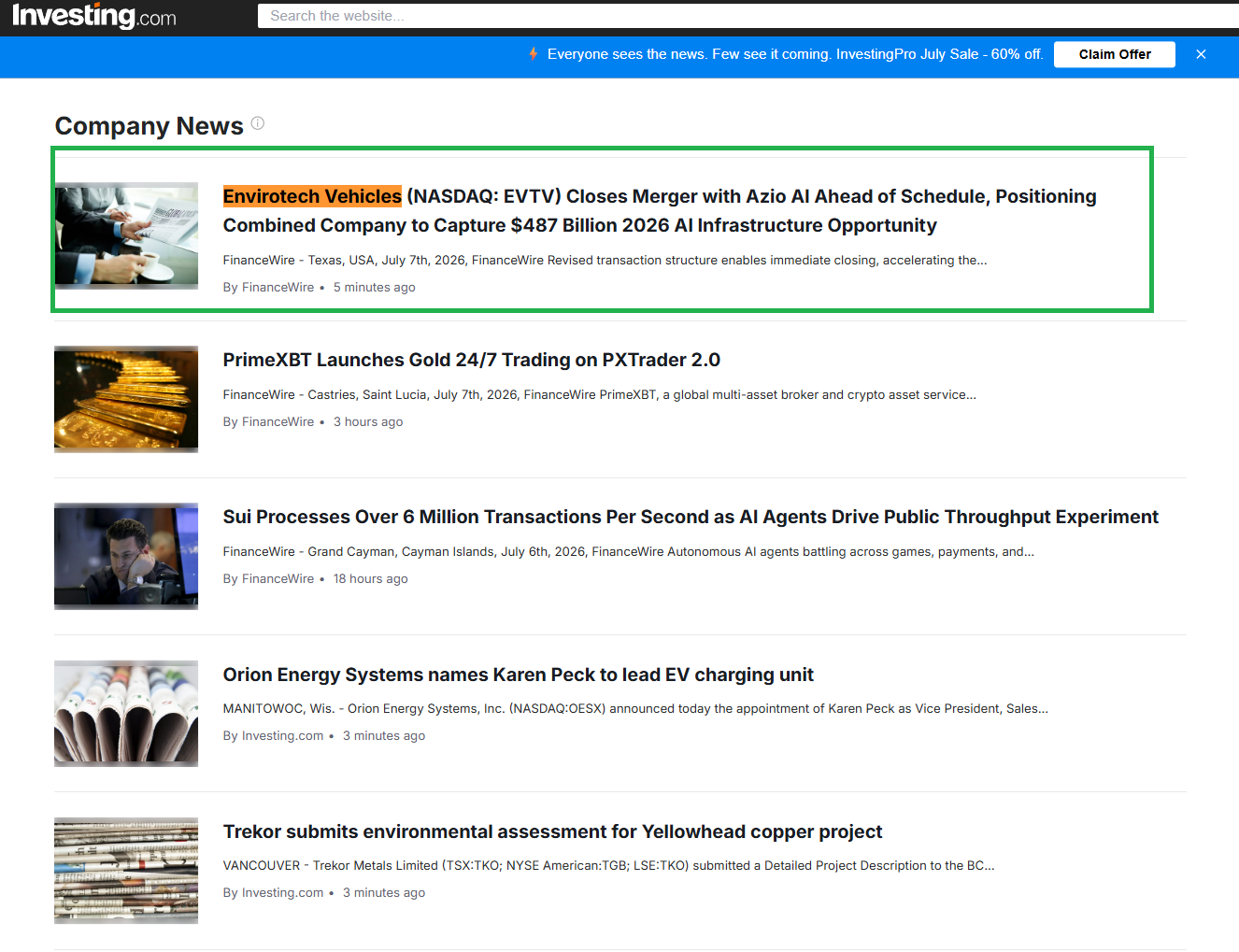Open the Orion Energy Systems Karen Peck headline
This screenshot has width=1239, height=952.
tap(519, 675)
